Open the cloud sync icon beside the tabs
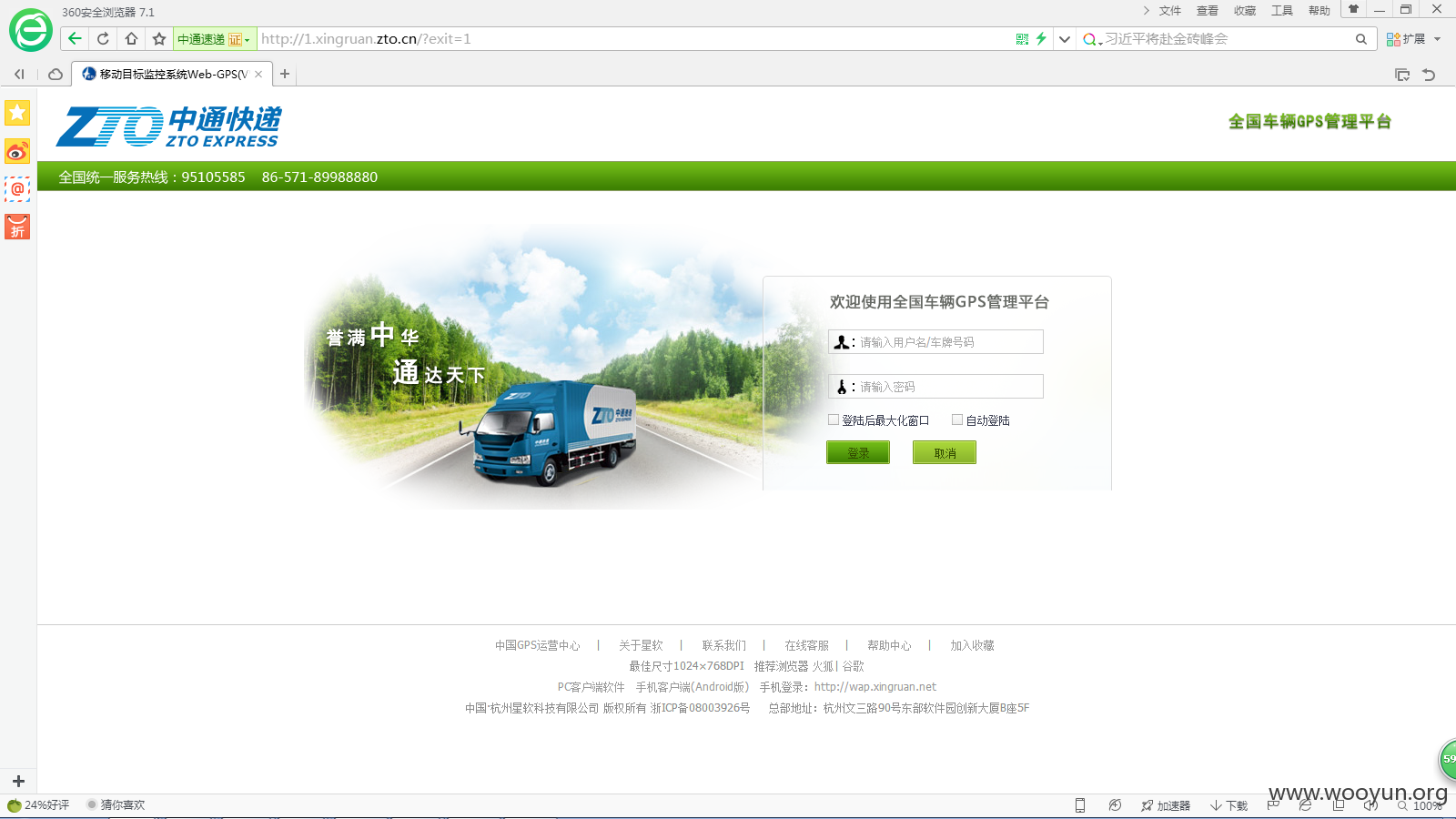 pyautogui.click(x=55, y=75)
